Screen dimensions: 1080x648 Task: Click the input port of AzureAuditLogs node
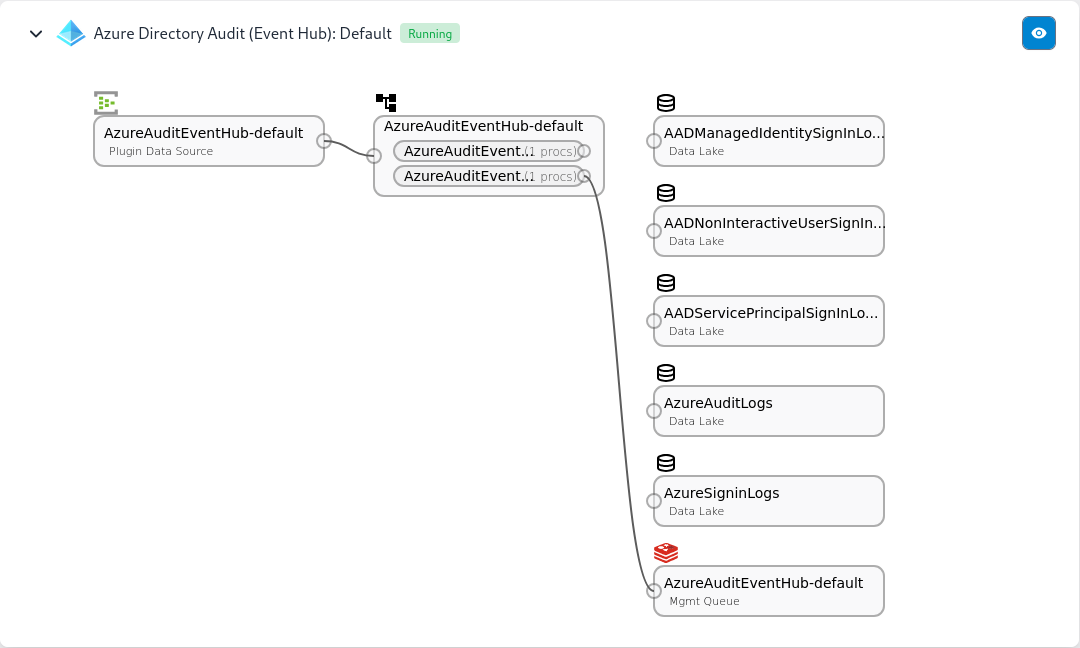[x=654, y=411]
